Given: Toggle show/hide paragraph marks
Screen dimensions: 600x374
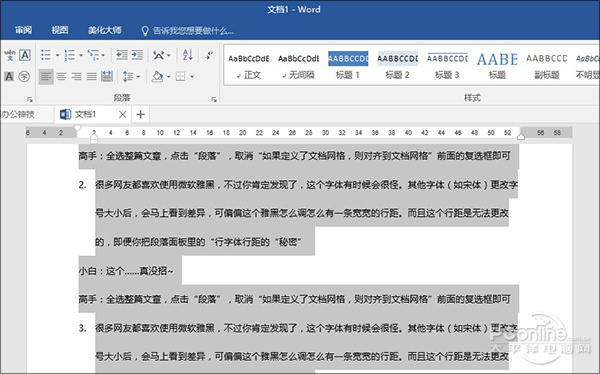Looking at the screenshot, I should click(x=209, y=55).
